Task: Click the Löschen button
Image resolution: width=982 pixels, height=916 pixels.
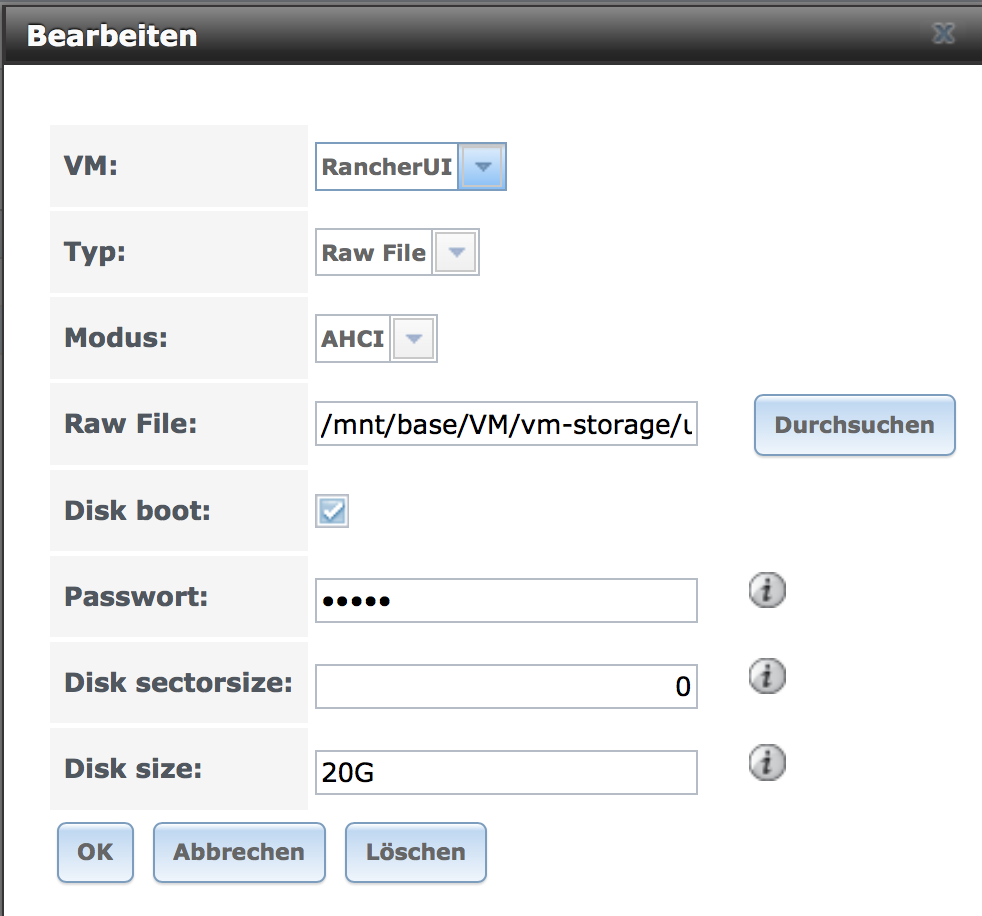Action: pos(416,852)
